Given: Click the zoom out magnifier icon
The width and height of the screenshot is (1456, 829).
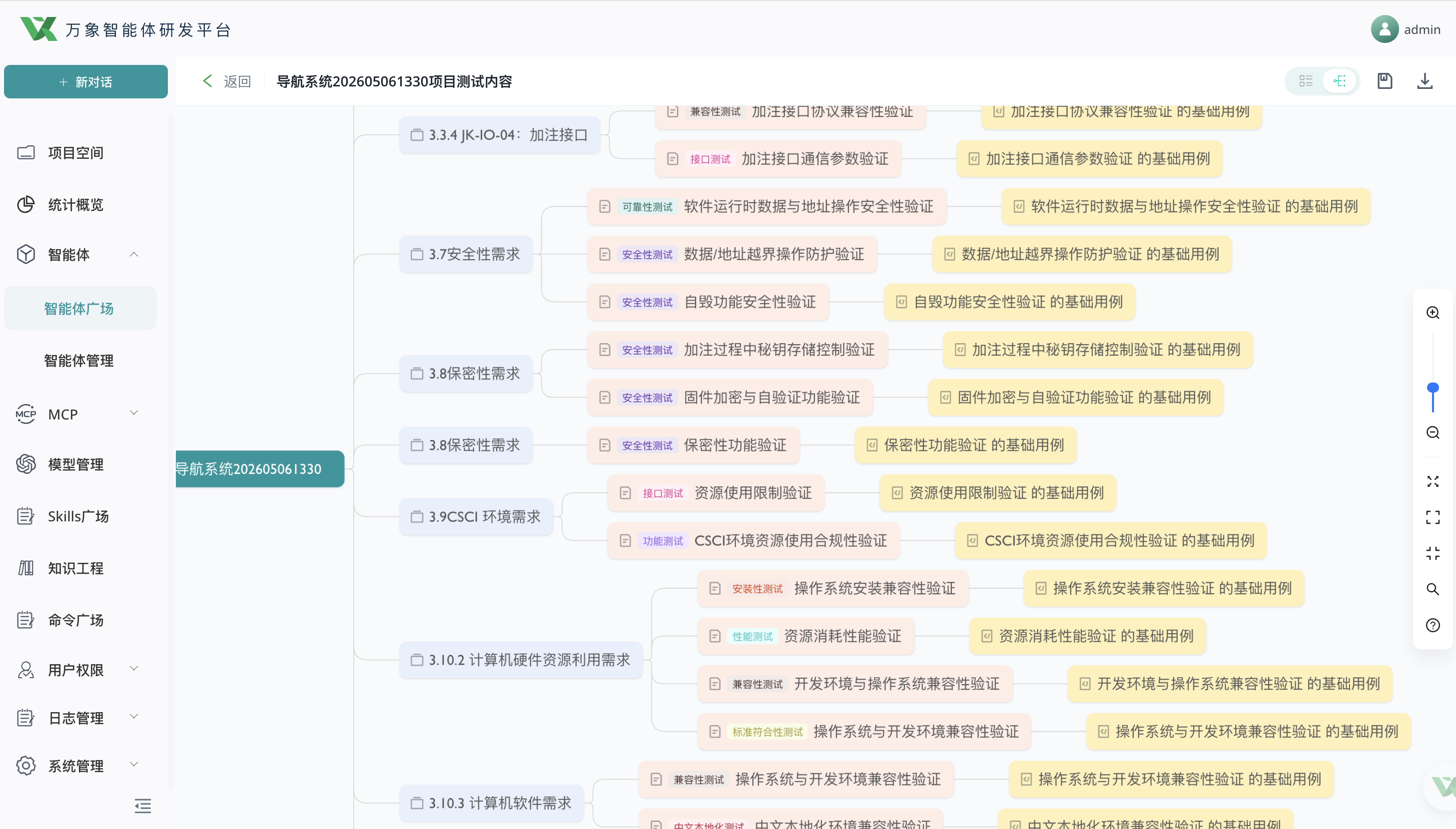Looking at the screenshot, I should 1433,432.
